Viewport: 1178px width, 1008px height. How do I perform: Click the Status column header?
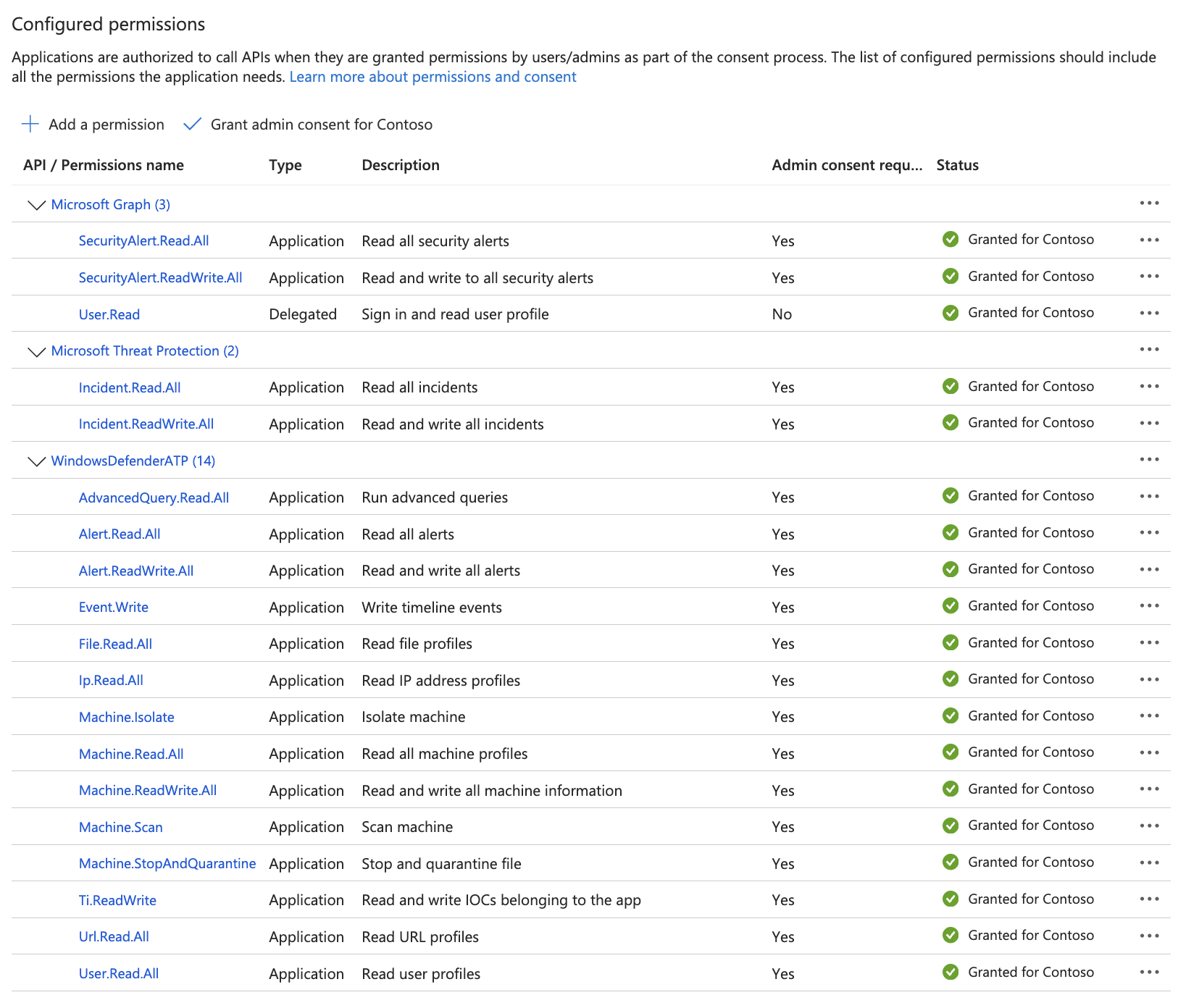click(x=957, y=165)
